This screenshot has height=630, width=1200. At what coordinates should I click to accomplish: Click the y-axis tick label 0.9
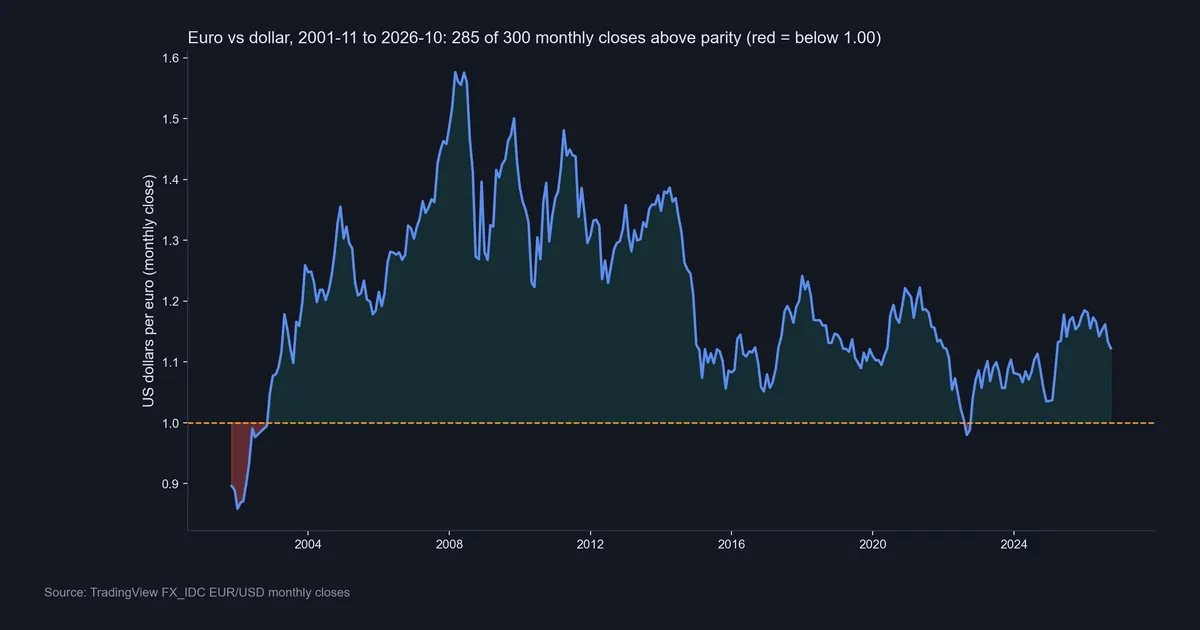170,484
